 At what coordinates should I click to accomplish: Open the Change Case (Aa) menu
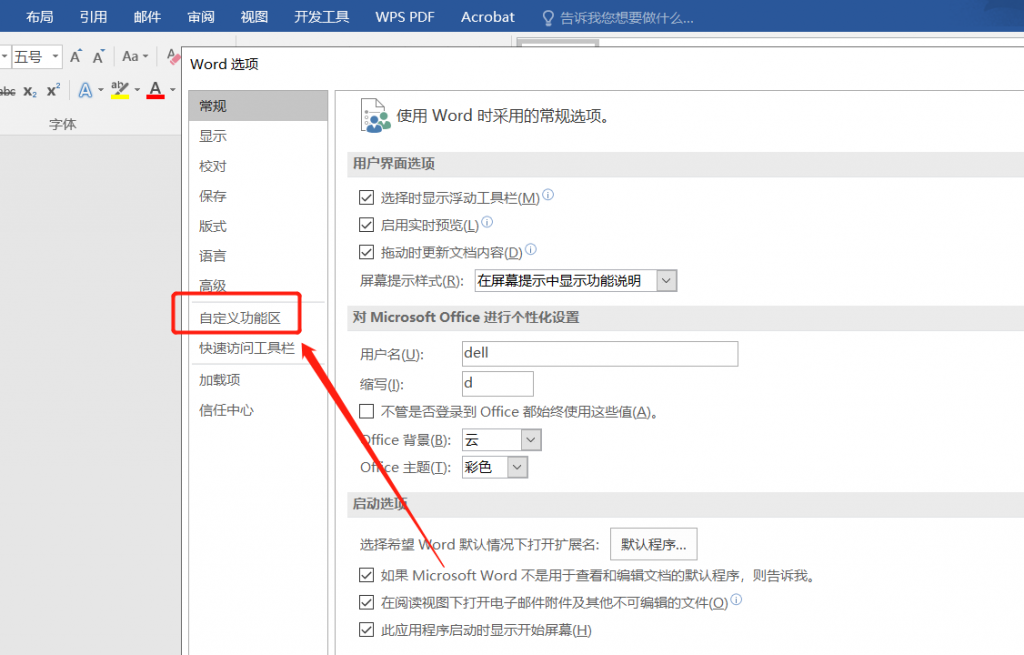coord(135,57)
